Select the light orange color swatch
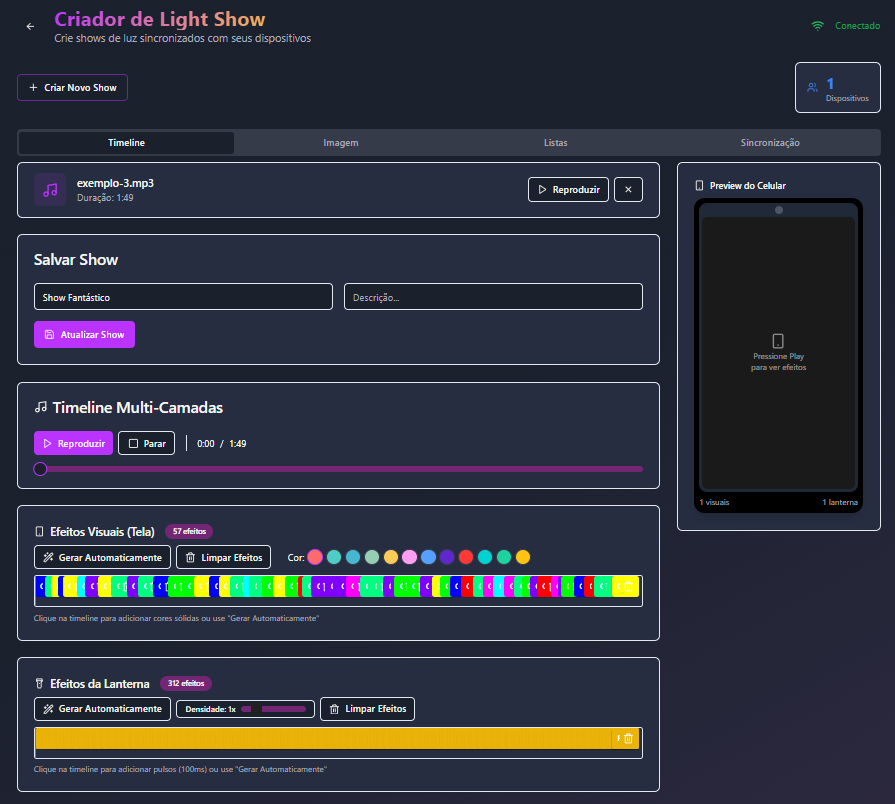Screen dimensions: 895x804 [390, 557]
